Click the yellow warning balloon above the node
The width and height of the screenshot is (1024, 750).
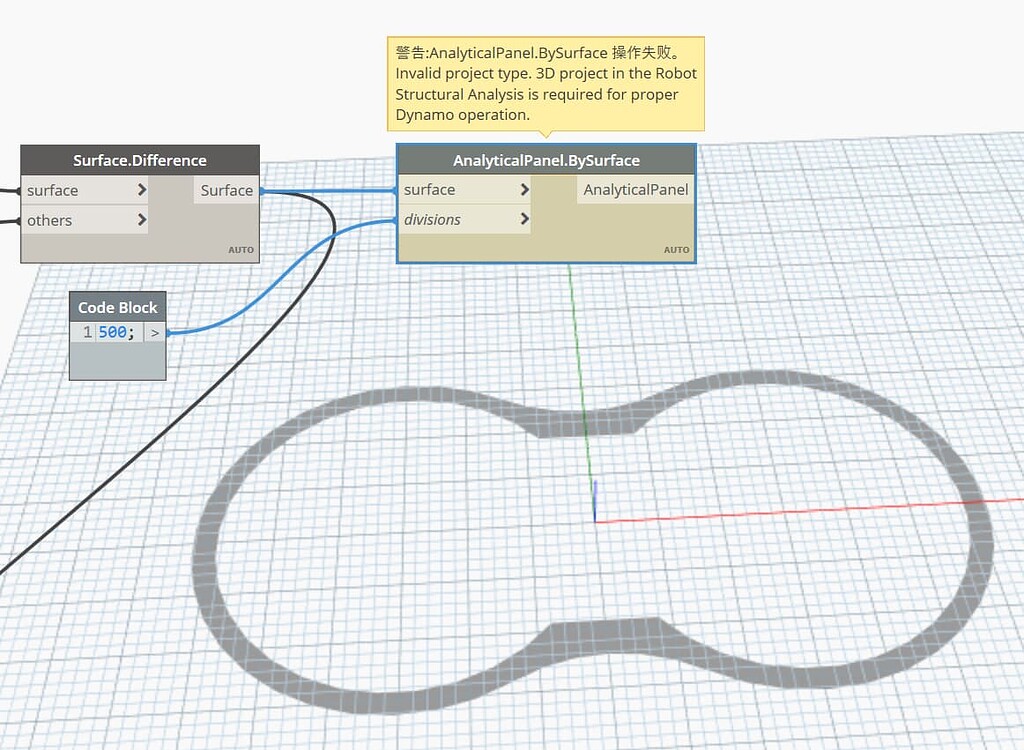(x=545, y=83)
